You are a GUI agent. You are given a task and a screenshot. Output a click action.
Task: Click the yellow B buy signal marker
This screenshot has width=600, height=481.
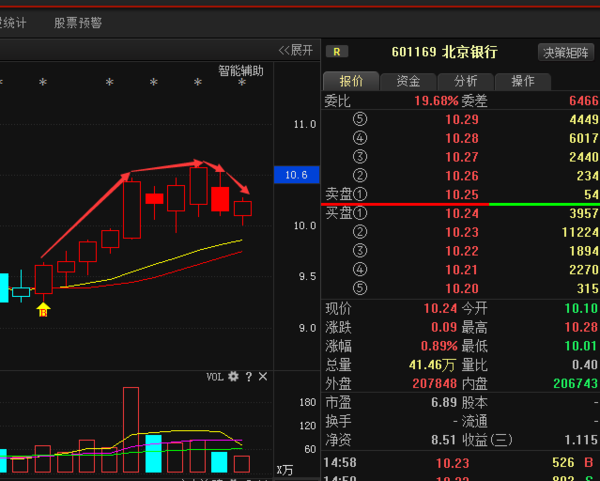(x=43, y=310)
